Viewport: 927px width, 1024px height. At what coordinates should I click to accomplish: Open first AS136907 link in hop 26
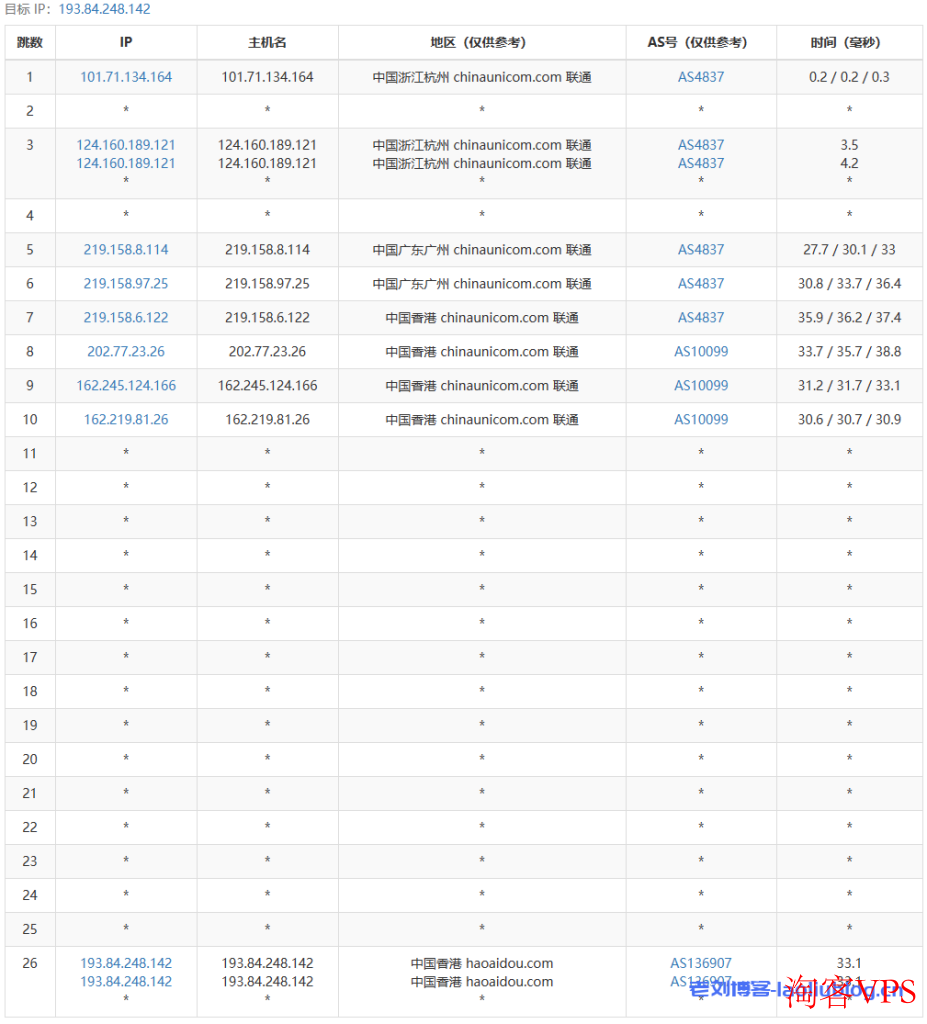tap(701, 963)
